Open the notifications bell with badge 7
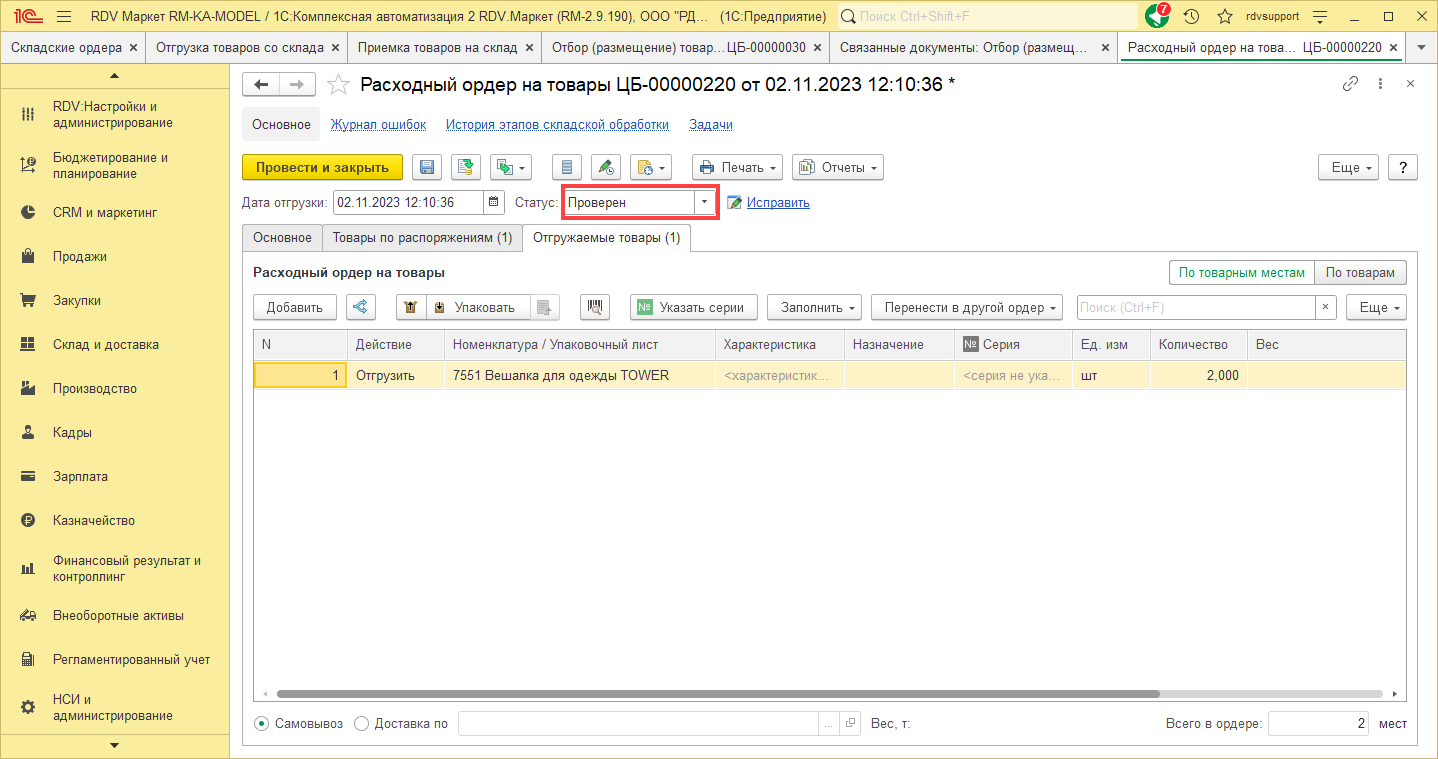Screen dimensions: 1438x759 point(1157,17)
